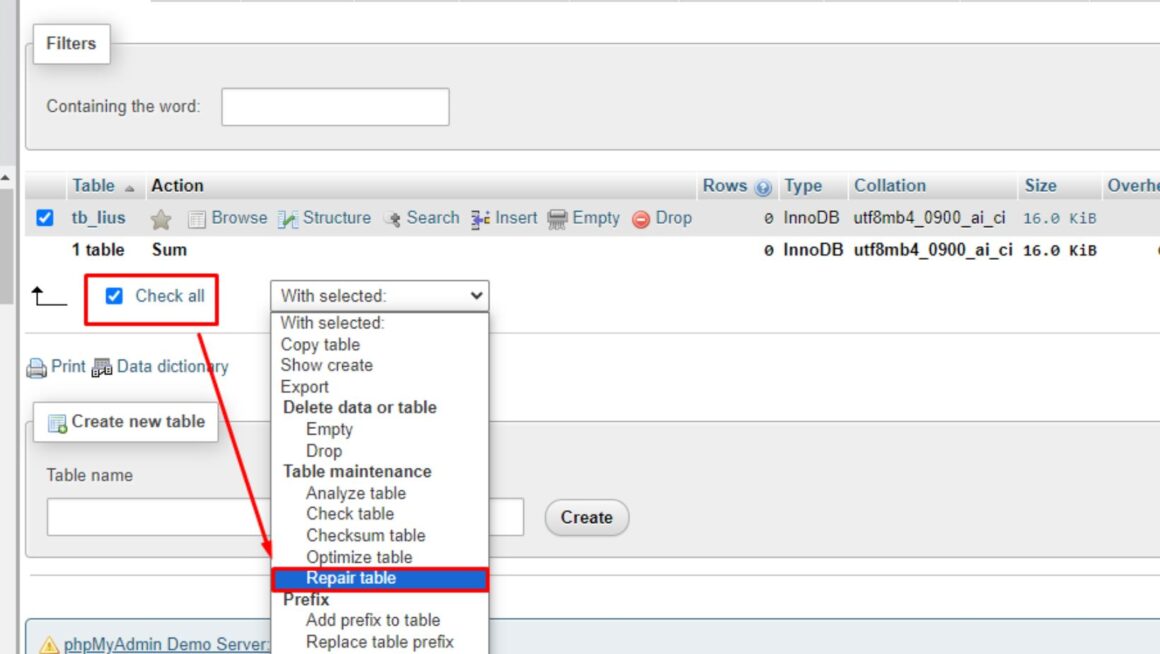Open the Data dictionary link
This screenshot has width=1160, height=654.
pos(171,367)
